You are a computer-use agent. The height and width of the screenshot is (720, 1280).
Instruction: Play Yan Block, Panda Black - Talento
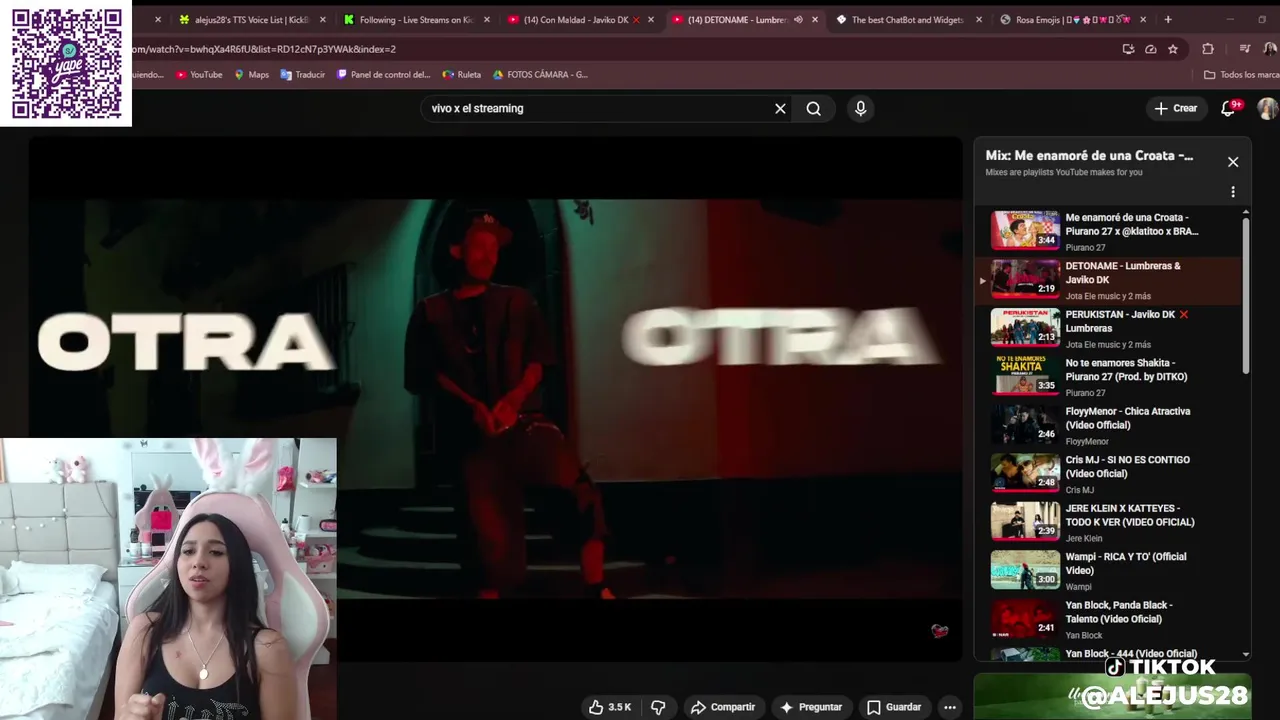coord(1108,619)
